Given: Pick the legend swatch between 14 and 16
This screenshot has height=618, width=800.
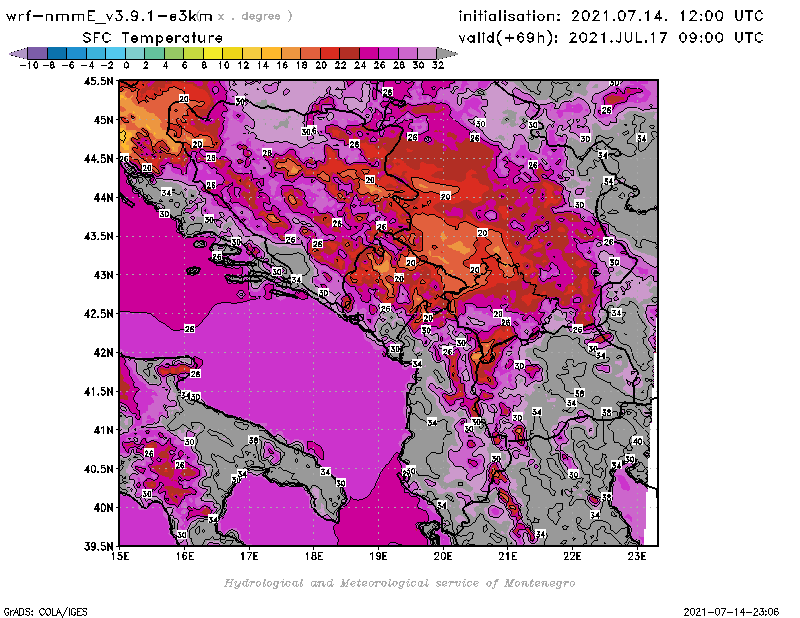Looking at the screenshot, I should coord(271,53).
